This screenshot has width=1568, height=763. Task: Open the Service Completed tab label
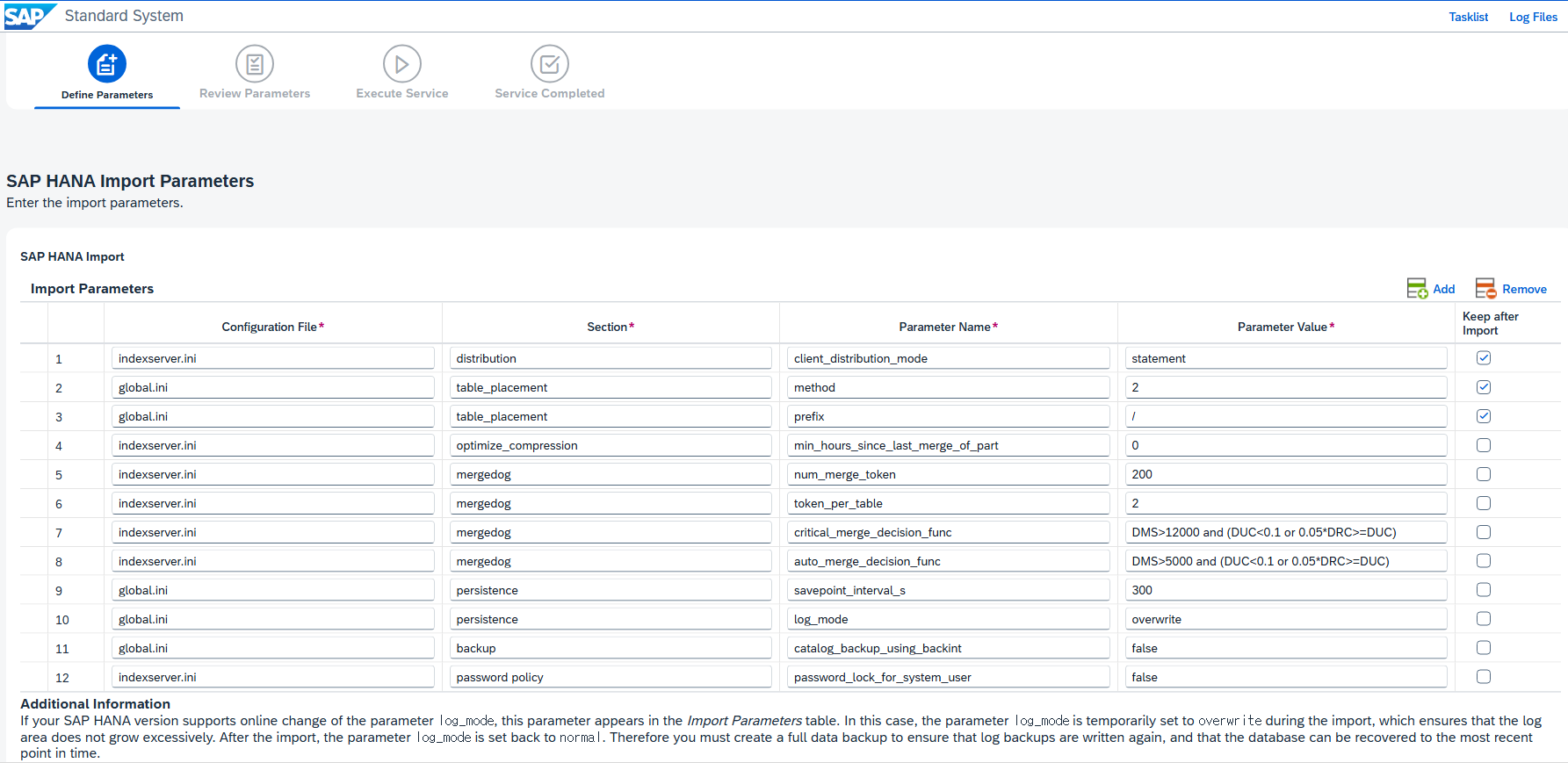click(x=550, y=93)
